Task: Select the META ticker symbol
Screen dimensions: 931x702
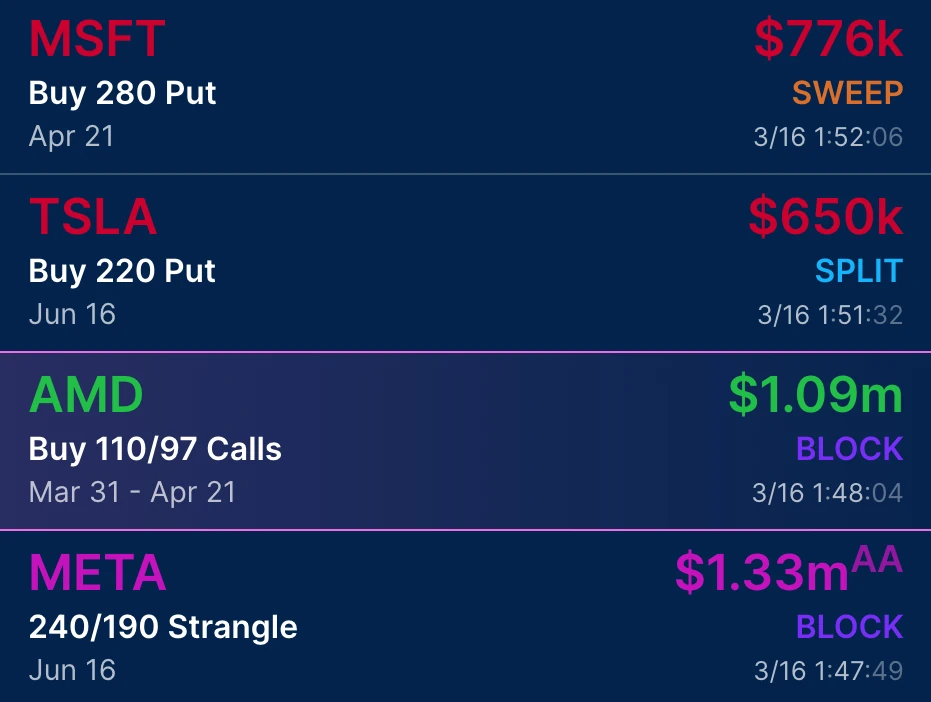Action: click(97, 573)
